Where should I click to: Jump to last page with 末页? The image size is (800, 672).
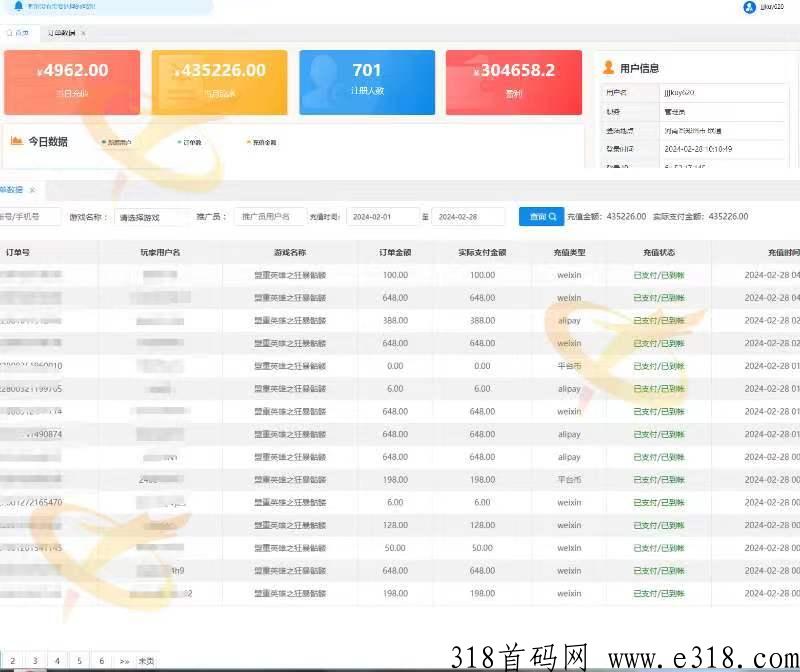[x=146, y=660]
